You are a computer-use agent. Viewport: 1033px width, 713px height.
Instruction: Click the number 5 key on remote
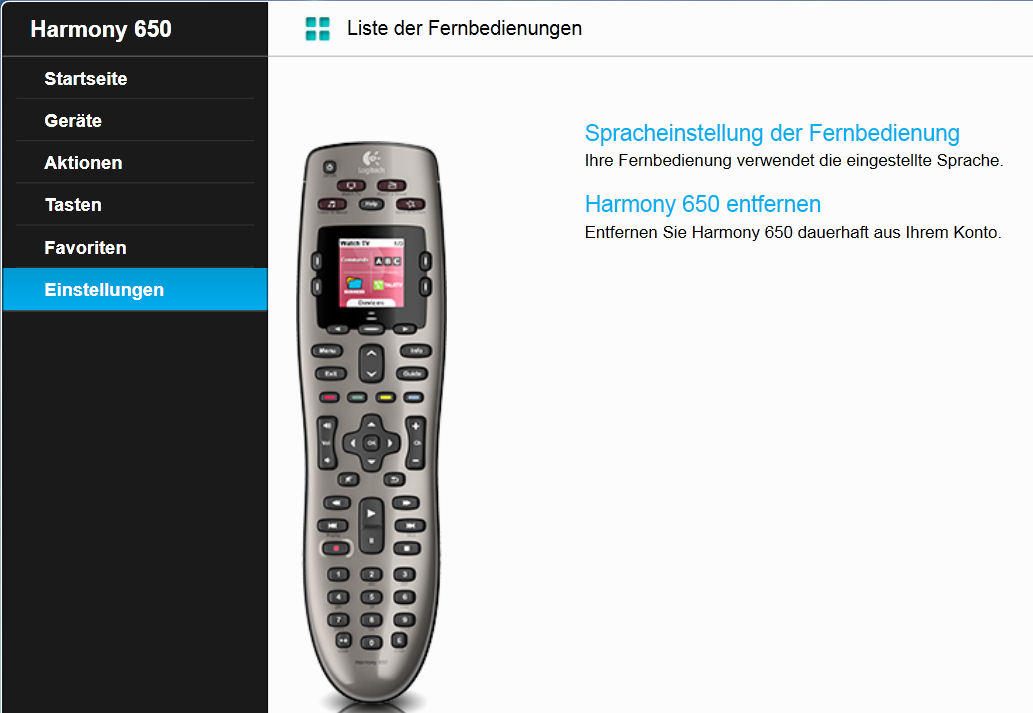[371, 597]
